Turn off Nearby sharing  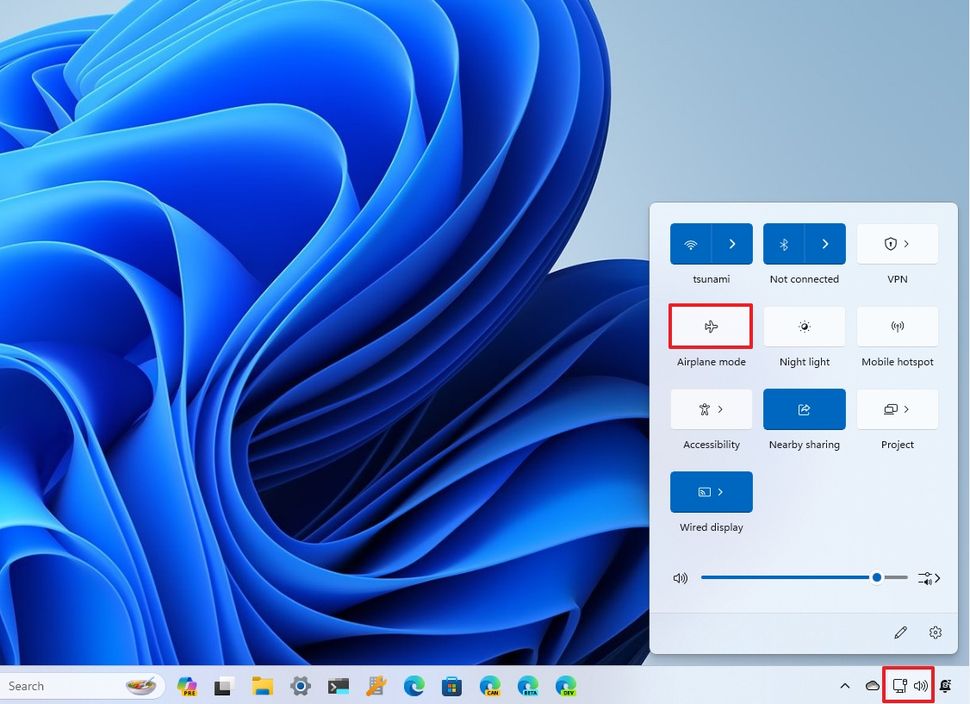[x=804, y=409]
